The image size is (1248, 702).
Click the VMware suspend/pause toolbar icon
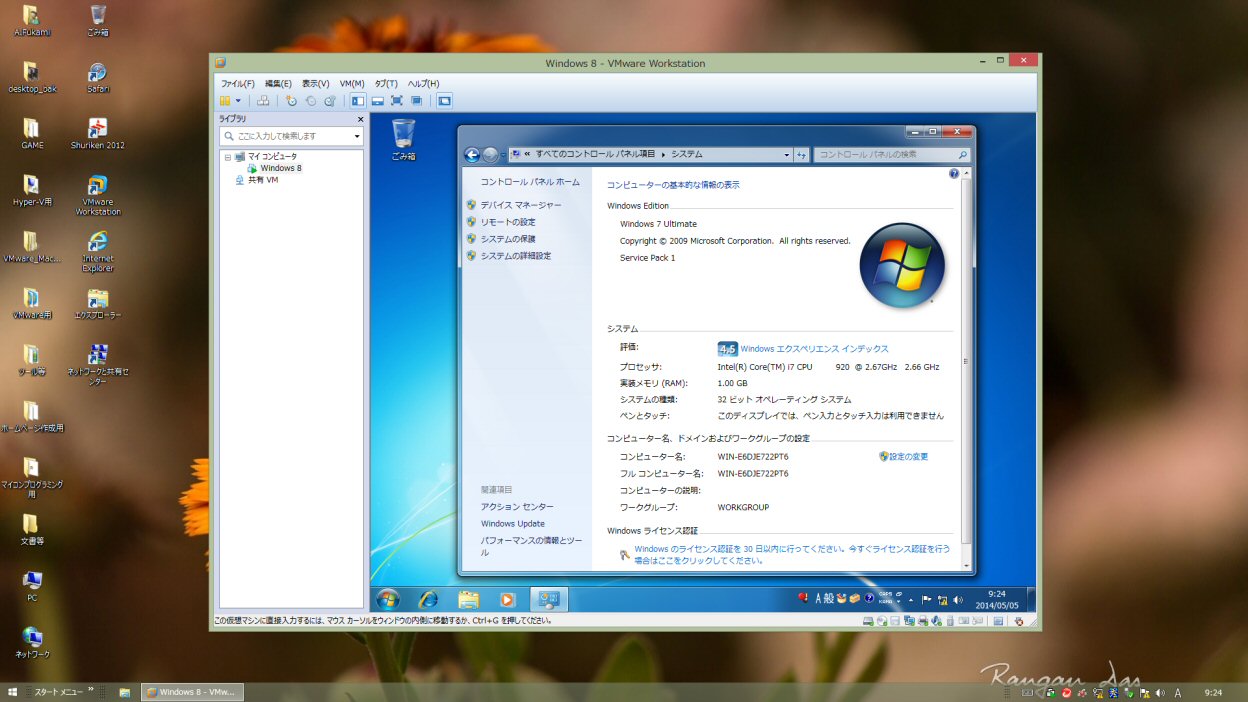click(225, 101)
